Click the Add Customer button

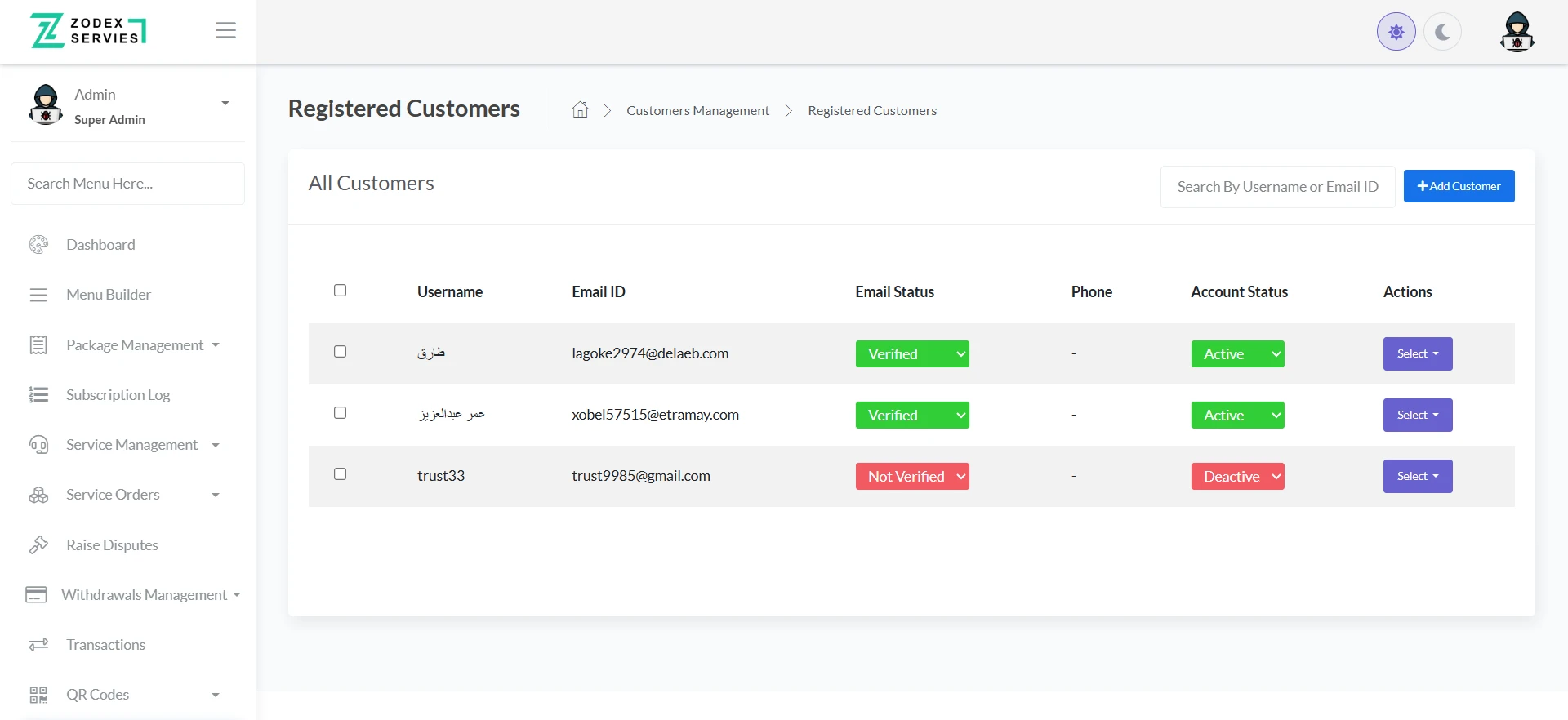point(1459,186)
